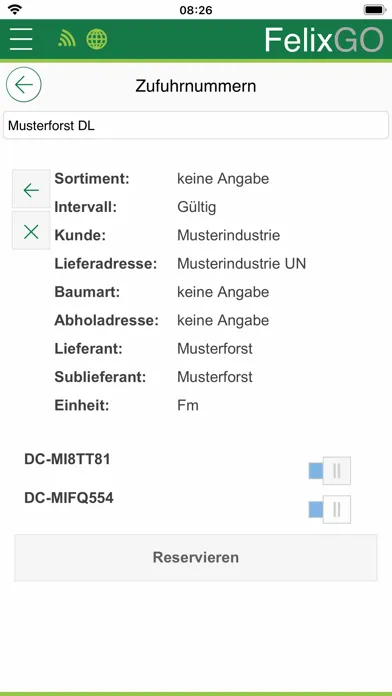This screenshot has width=392, height=696.
Task: Click the green X button beside Kunde
Action: 31,231
